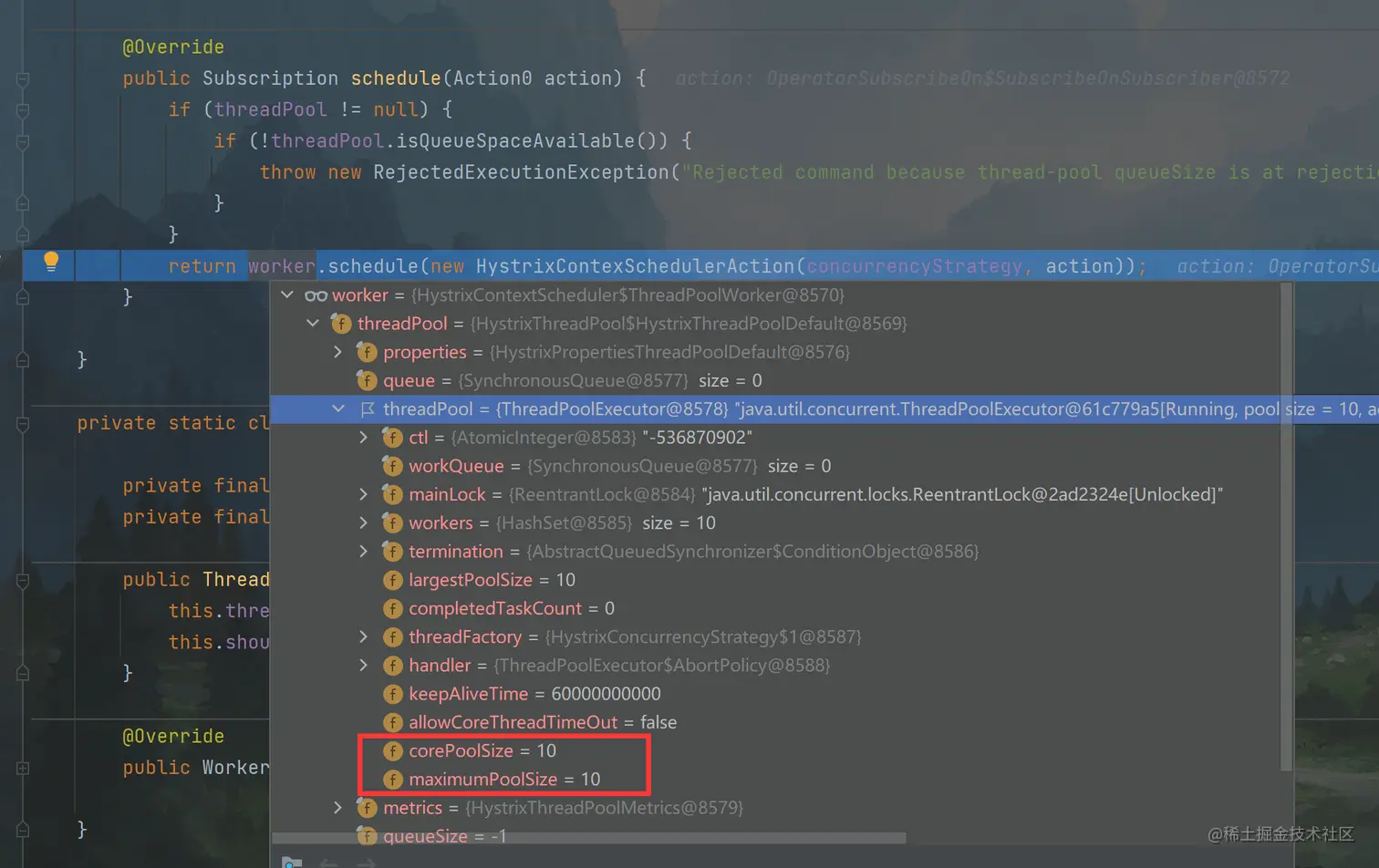Click the HystrixContexSchedulerAction constructor name

[636, 266]
